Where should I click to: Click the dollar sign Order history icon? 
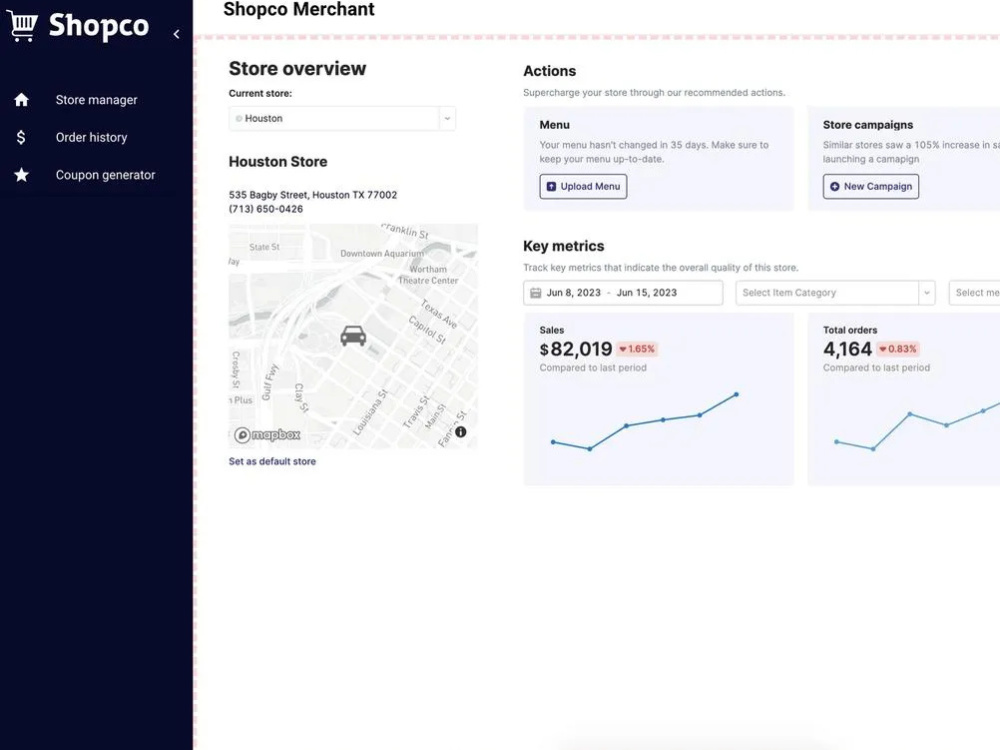[x=21, y=137]
